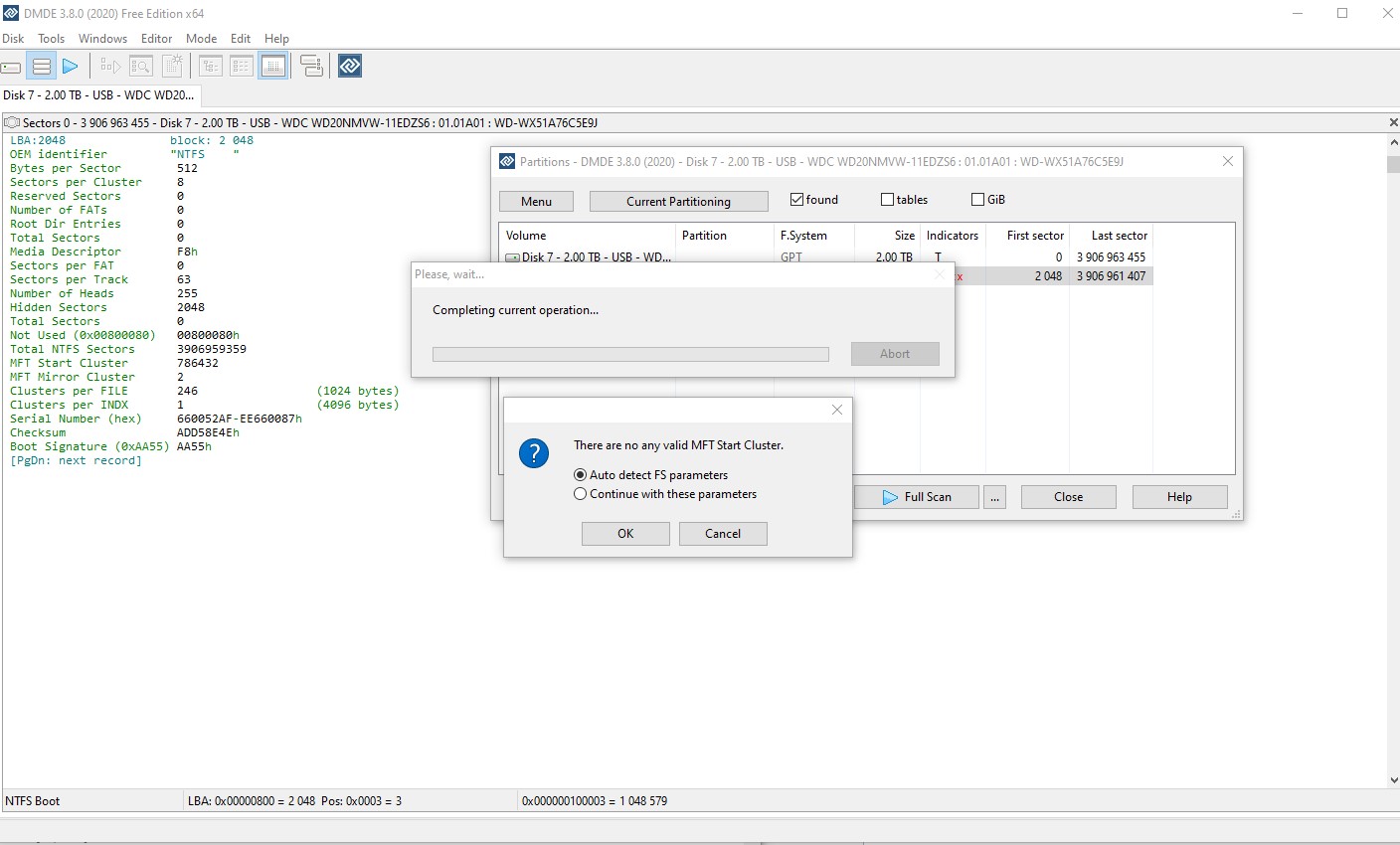Click the Menu button in Partitions dialog

point(536,201)
